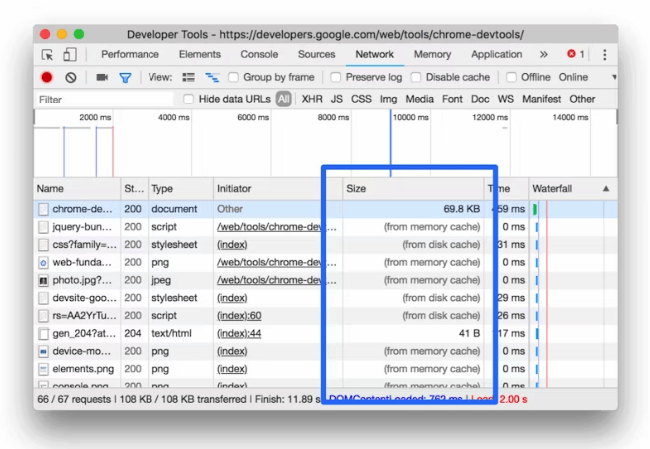The height and width of the screenshot is (449, 650).
Task: Filter requests by Other
Action: tap(582, 99)
